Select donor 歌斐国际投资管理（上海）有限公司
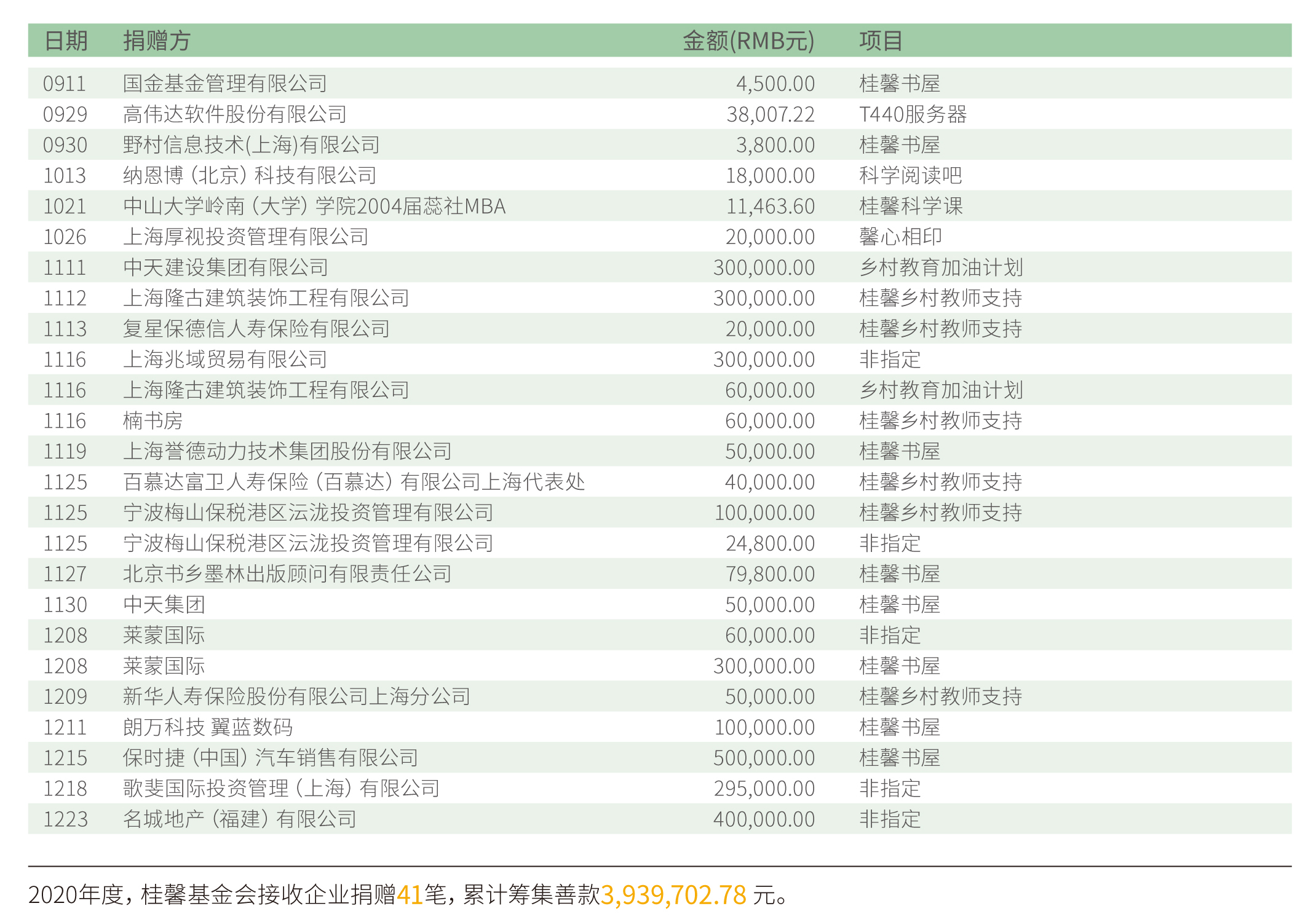1316x922 pixels. [x=281, y=788]
